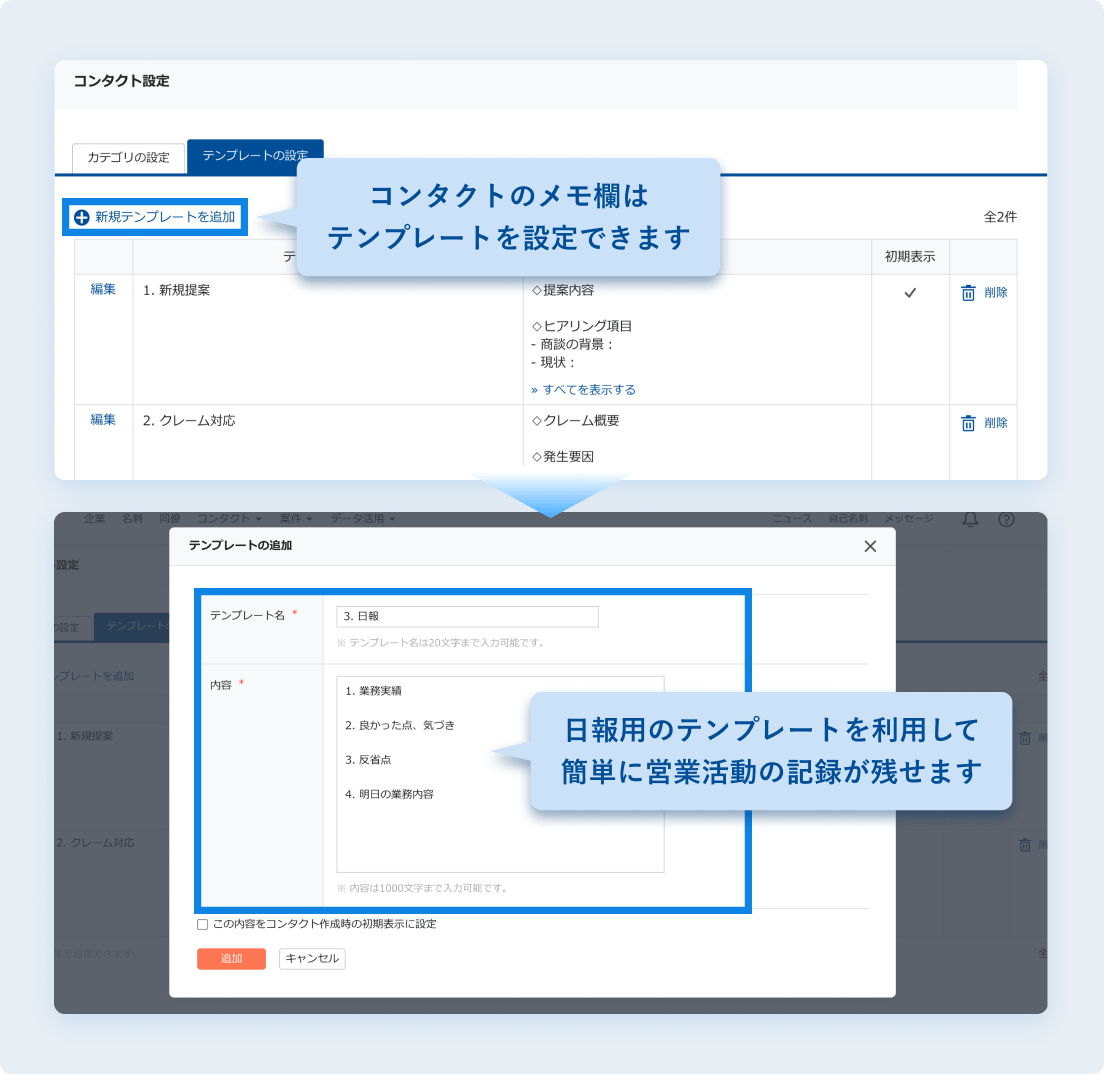This screenshot has width=1104, height=1074.
Task: Close the テンプレートの追加 dialog
Action: [869, 546]
